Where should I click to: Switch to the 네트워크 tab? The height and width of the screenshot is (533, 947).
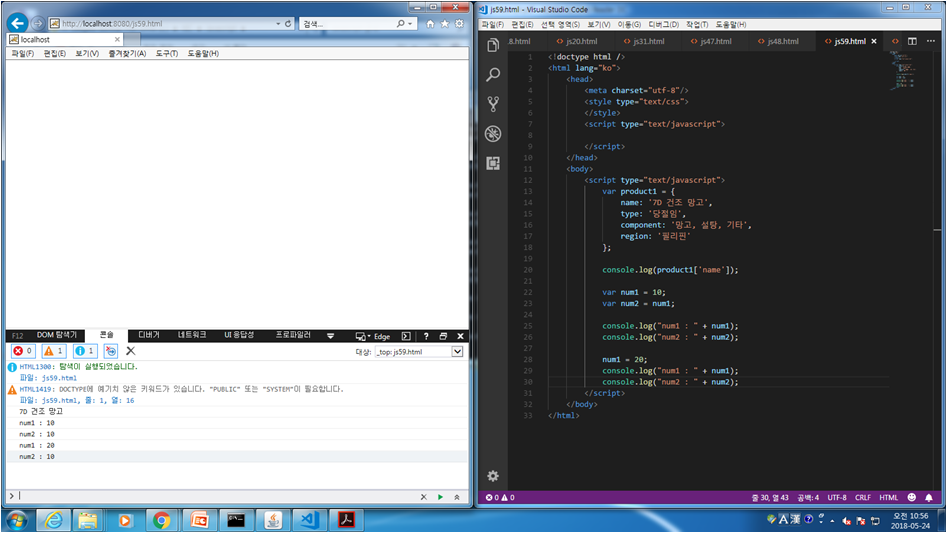click(x=191, y=335)
